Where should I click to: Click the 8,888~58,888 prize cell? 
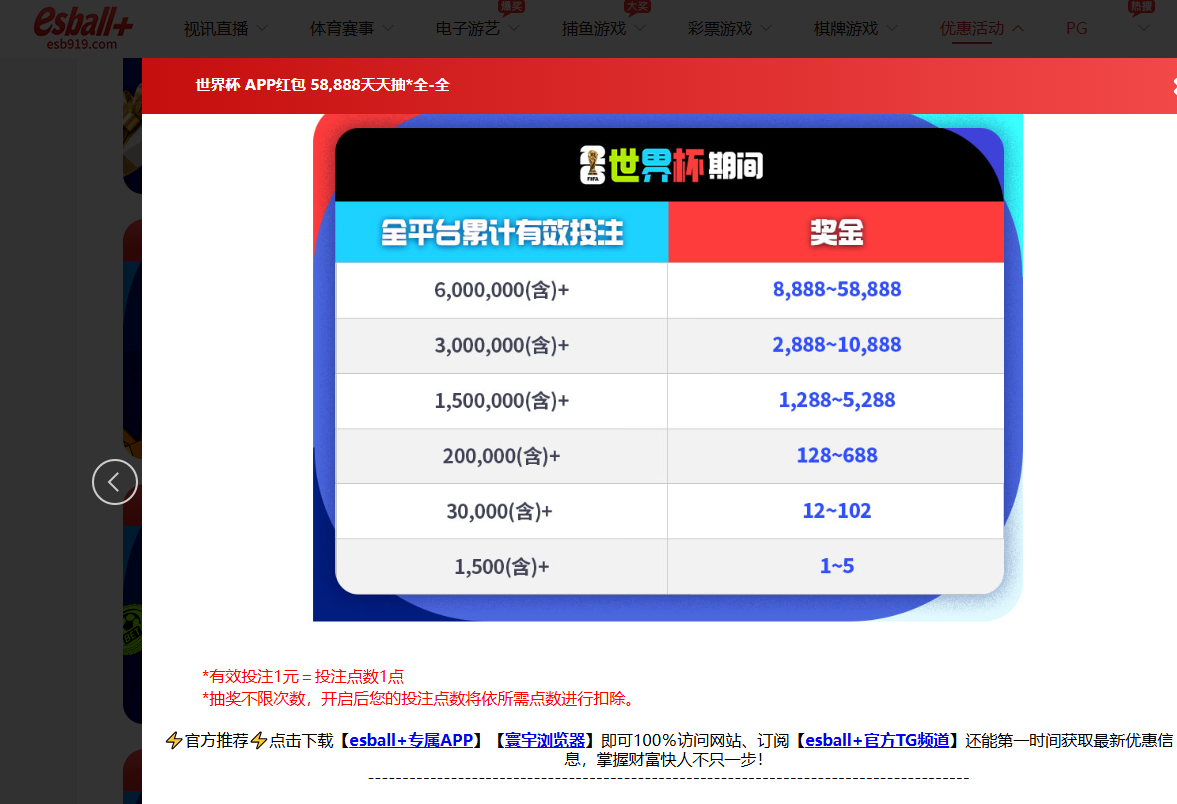click(x=836, y=290)
